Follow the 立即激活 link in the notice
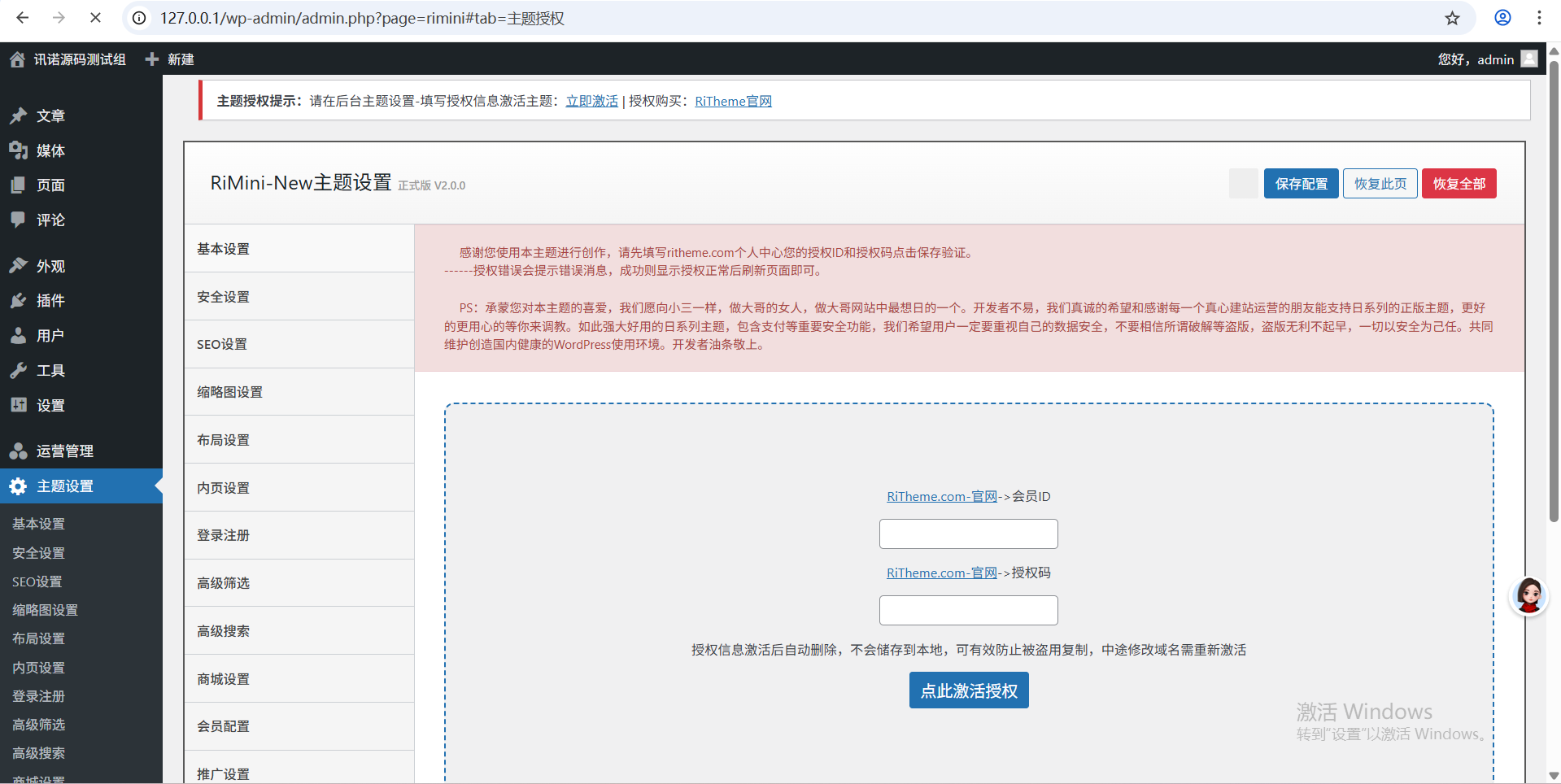Viewport: 1561px width, 784px height. [591, 101]
